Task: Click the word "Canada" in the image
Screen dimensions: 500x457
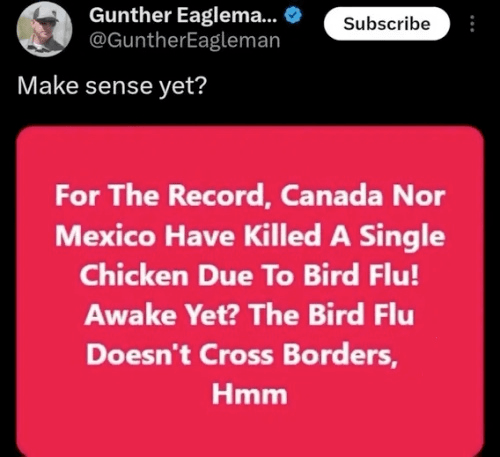Action: 331,195
